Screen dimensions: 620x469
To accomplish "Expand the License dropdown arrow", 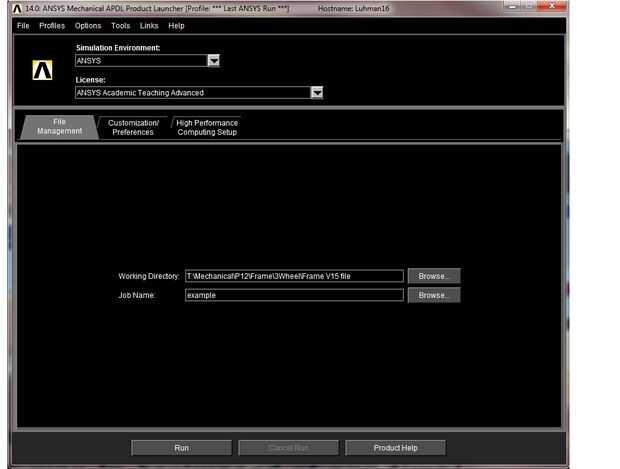I will pyautogui.click(x=317, y=93).
